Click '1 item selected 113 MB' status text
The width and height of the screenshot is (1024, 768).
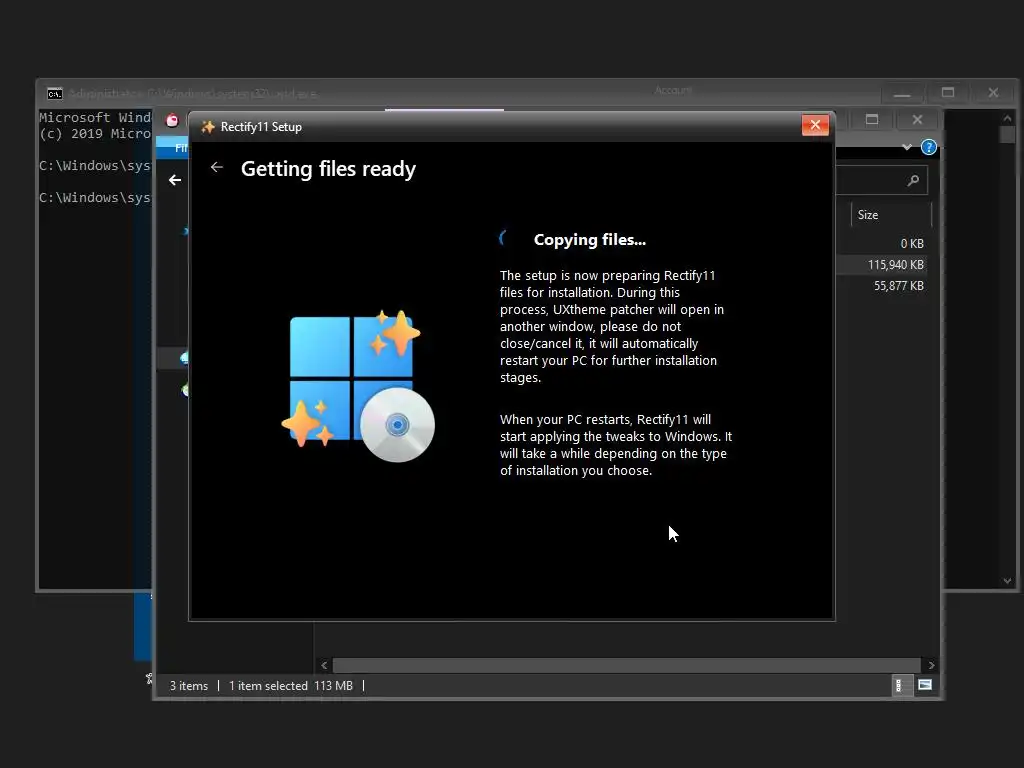291,686
